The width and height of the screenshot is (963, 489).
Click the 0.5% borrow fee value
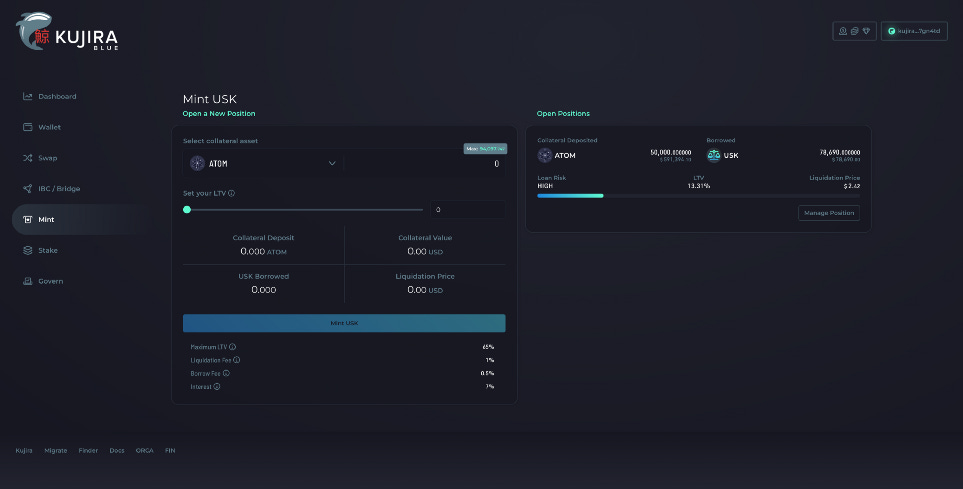point(488,374)
